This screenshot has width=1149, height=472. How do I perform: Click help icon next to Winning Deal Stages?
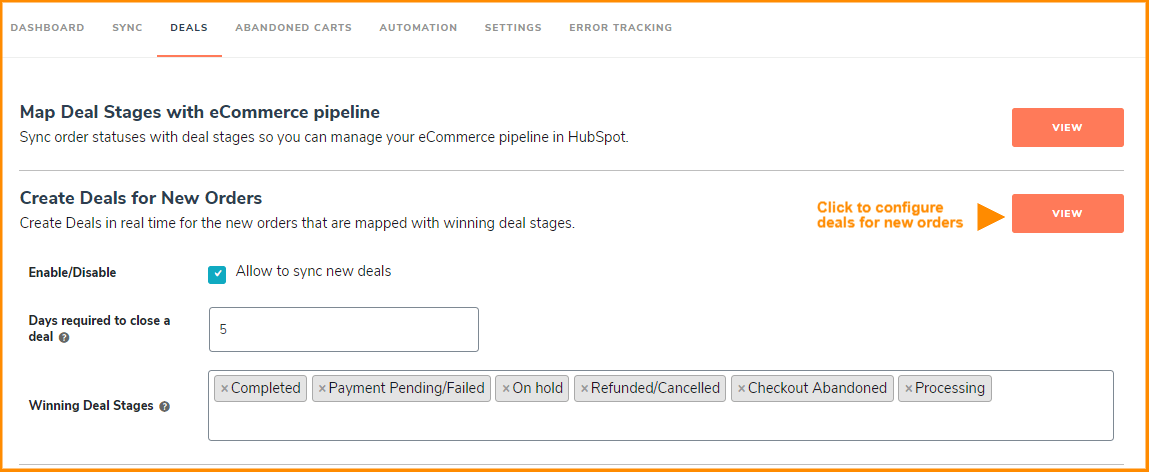click(164, 406)
